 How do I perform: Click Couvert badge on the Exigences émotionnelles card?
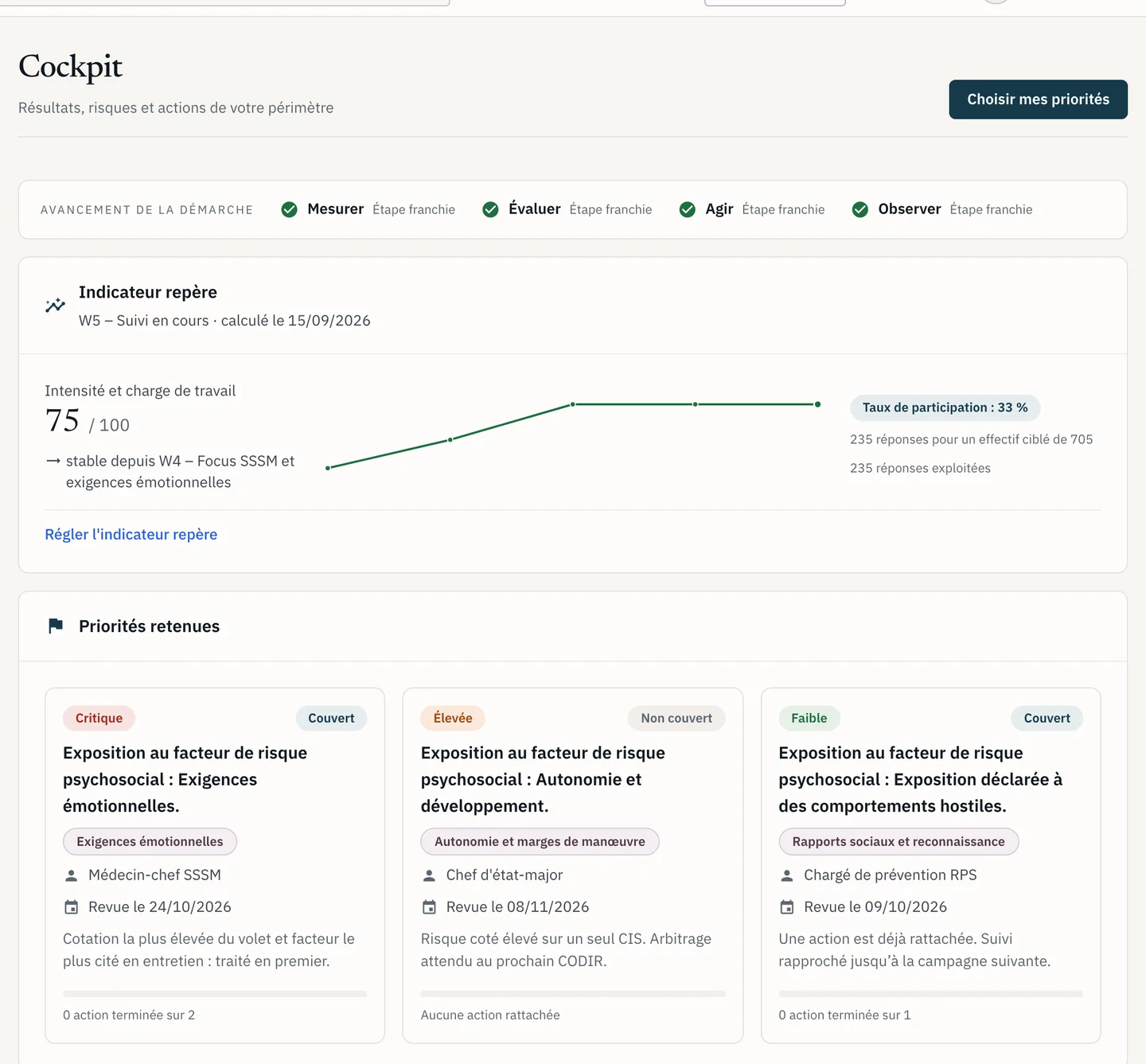point(331,718)
